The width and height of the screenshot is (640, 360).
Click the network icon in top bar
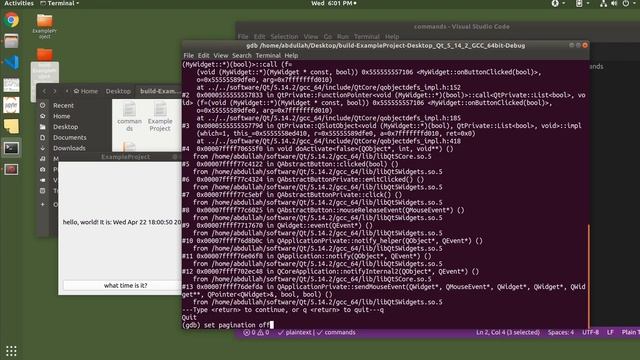(603, 3)
